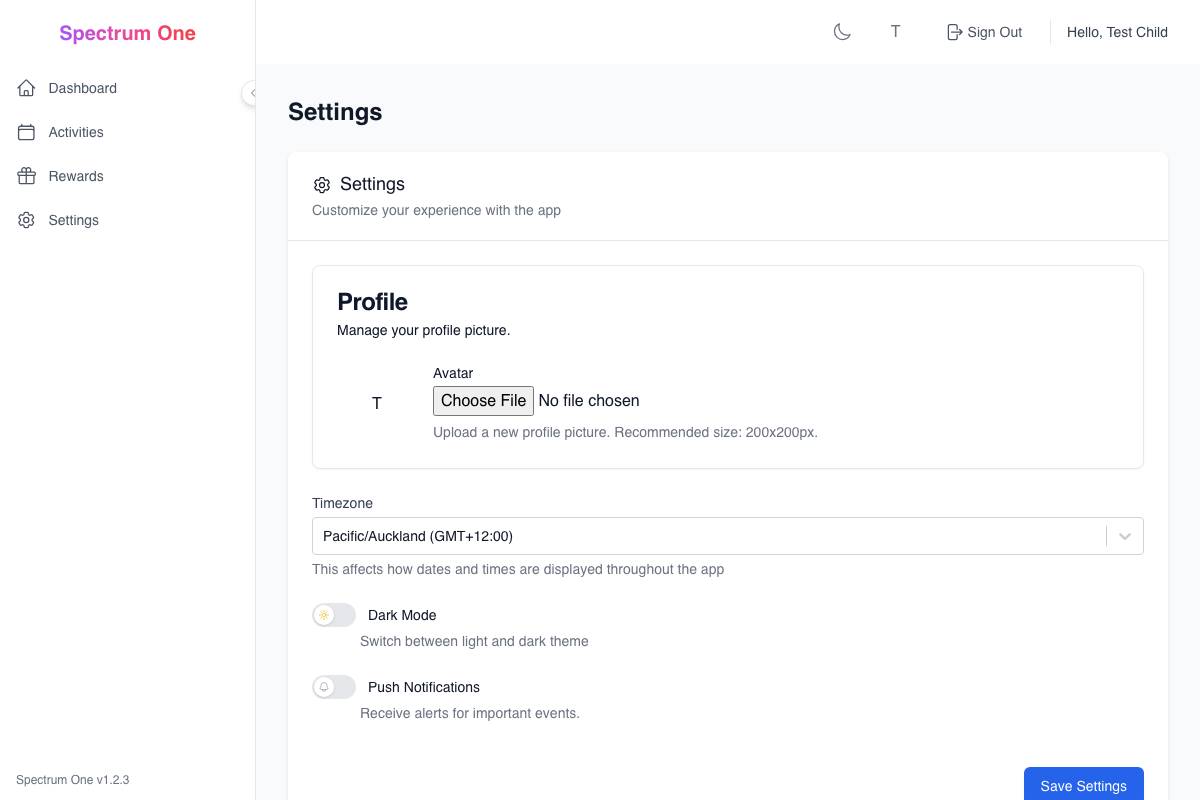Save Settings with the blue button
The width and height of the screenshot is (1200, 800).
point(1084,786)
